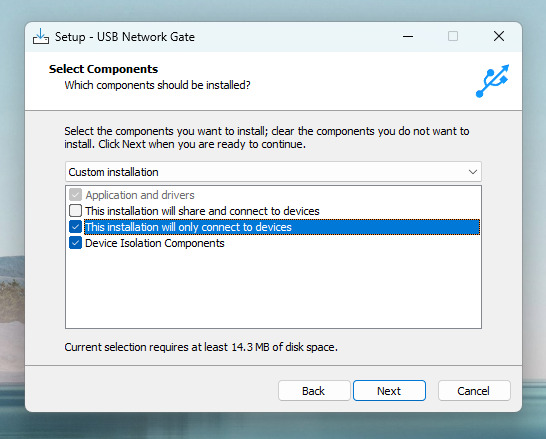Screen dimensions: 546x439
Task: Select 'This installation will only connect to devices' row
Action: tap(282, 227)
